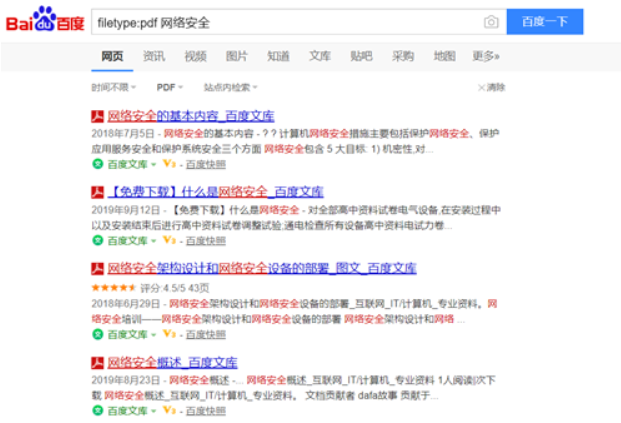The height and width of the screenshot is (423, 621).
Task: Open result 【免费下载】什么是网络安全_百度文库
Action: point(215,192)
